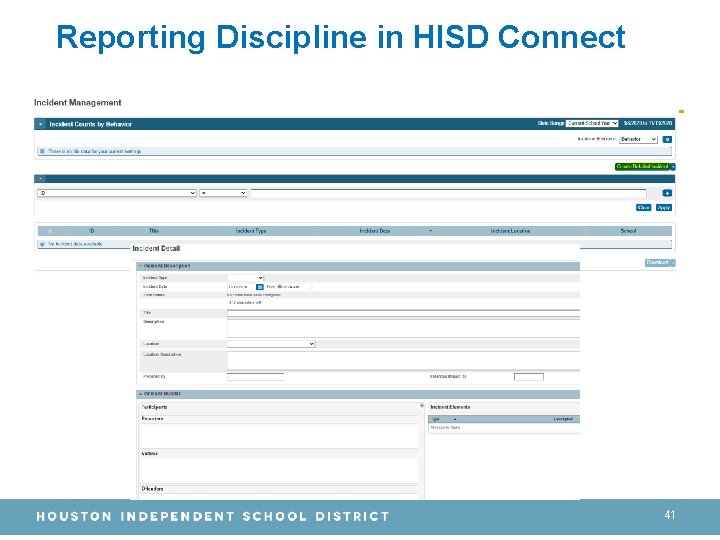Collapse the Incident Builder section
Screen dimensions: 720x540
141,394
